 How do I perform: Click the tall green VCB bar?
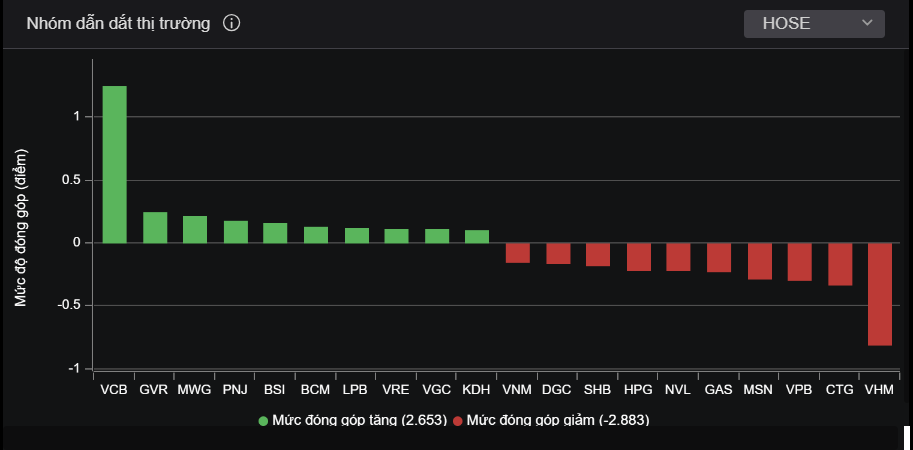click(115, 164)
